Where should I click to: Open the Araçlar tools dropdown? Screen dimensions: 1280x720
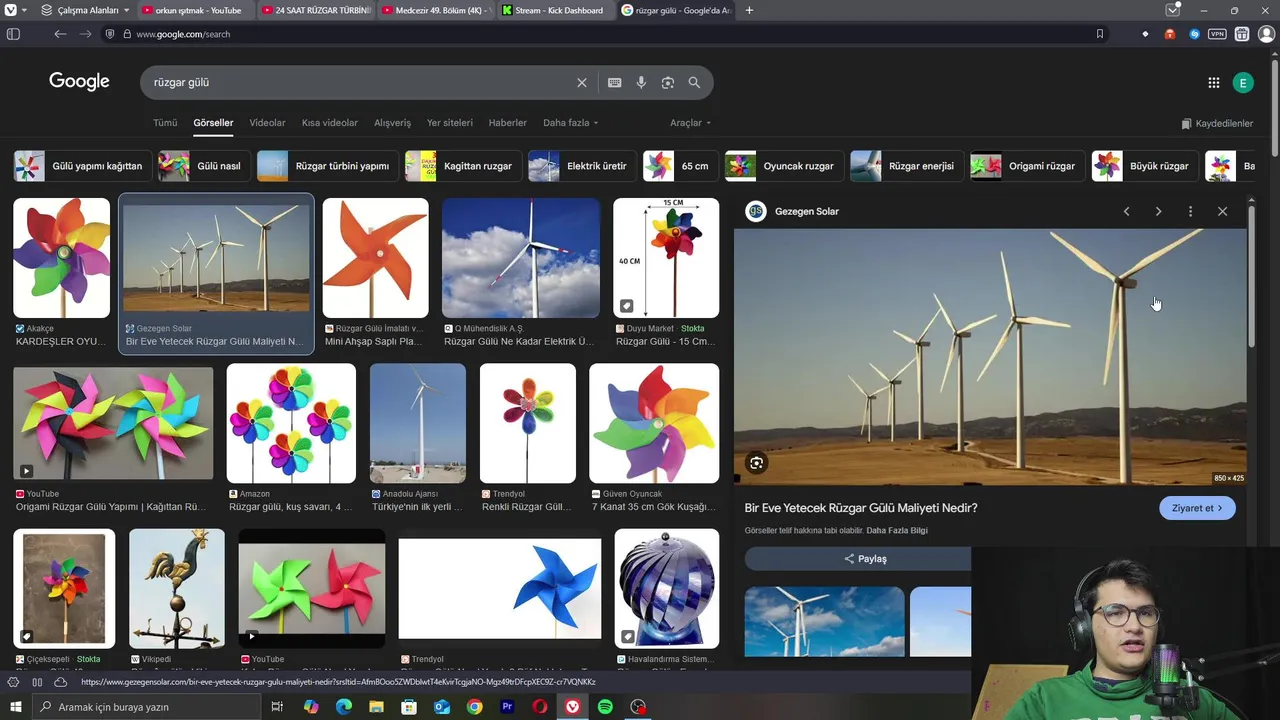click(690, 123)
